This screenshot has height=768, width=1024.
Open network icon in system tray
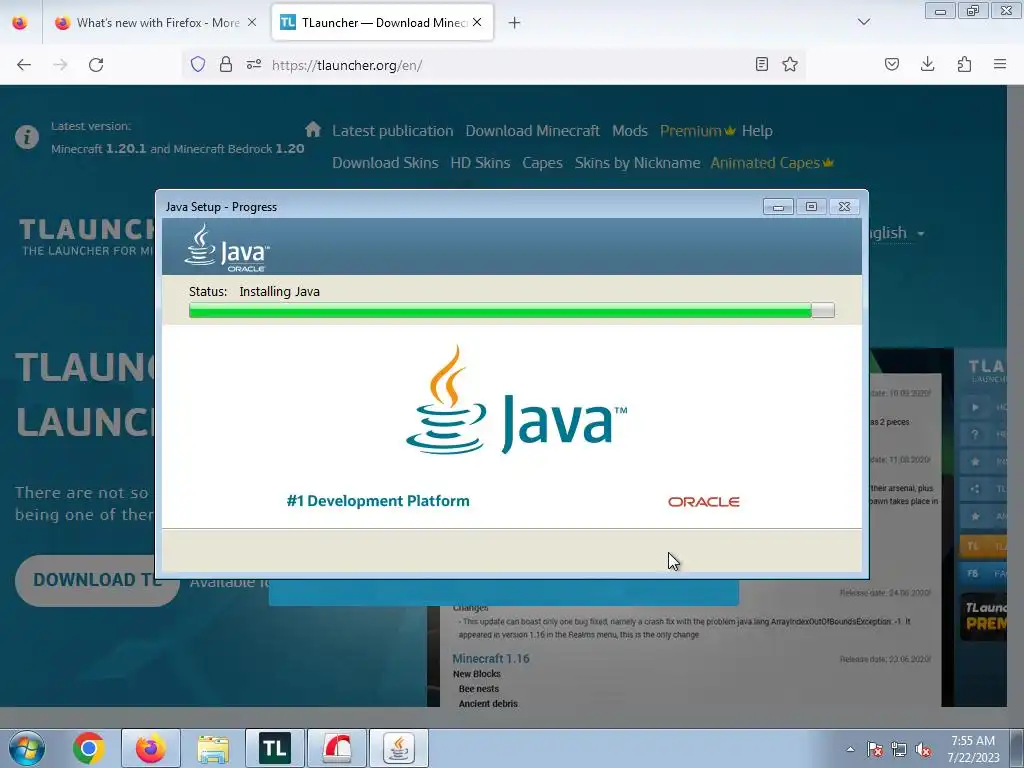(x=899, y=749)
